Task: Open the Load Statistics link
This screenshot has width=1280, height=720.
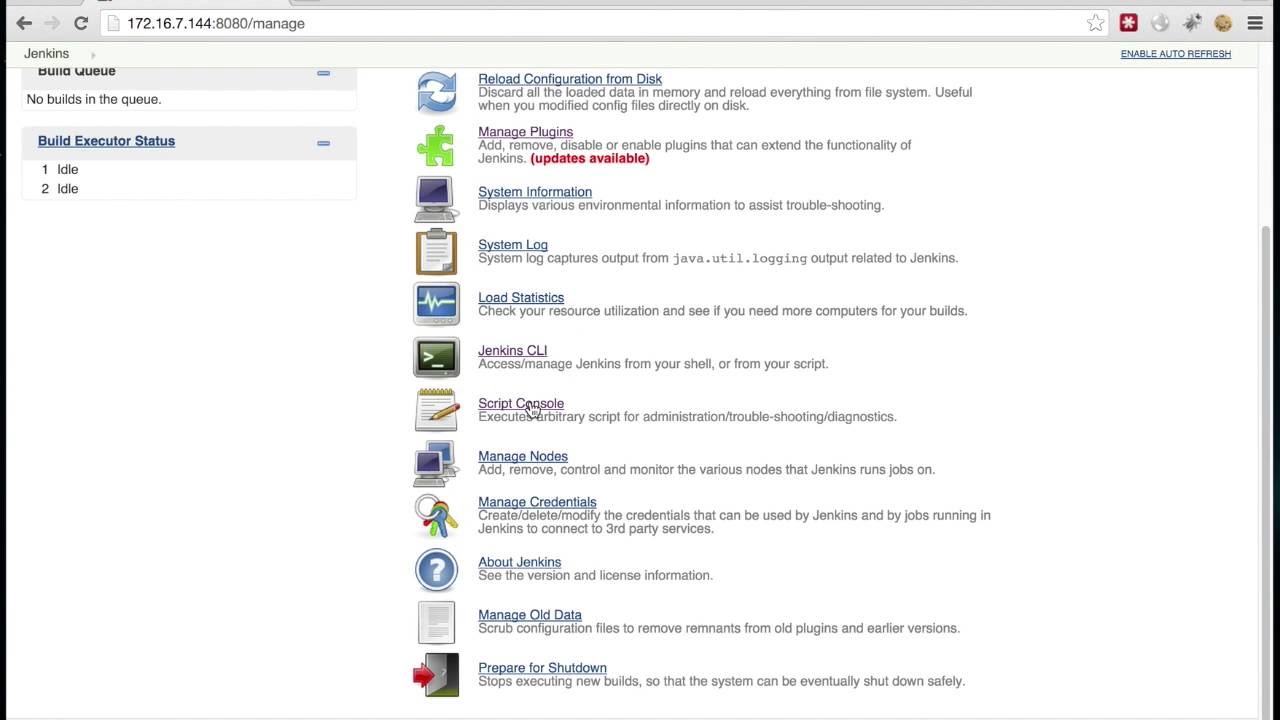Action: [521, 298]
